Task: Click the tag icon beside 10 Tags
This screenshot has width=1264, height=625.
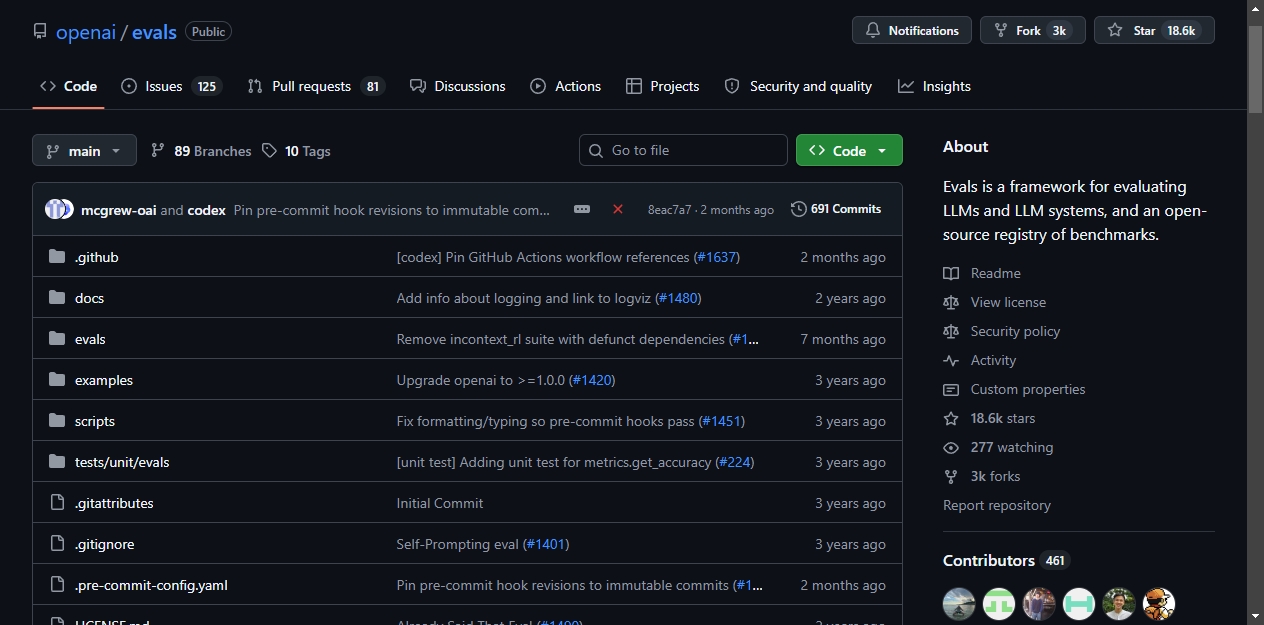Action: tap(269, 151)
